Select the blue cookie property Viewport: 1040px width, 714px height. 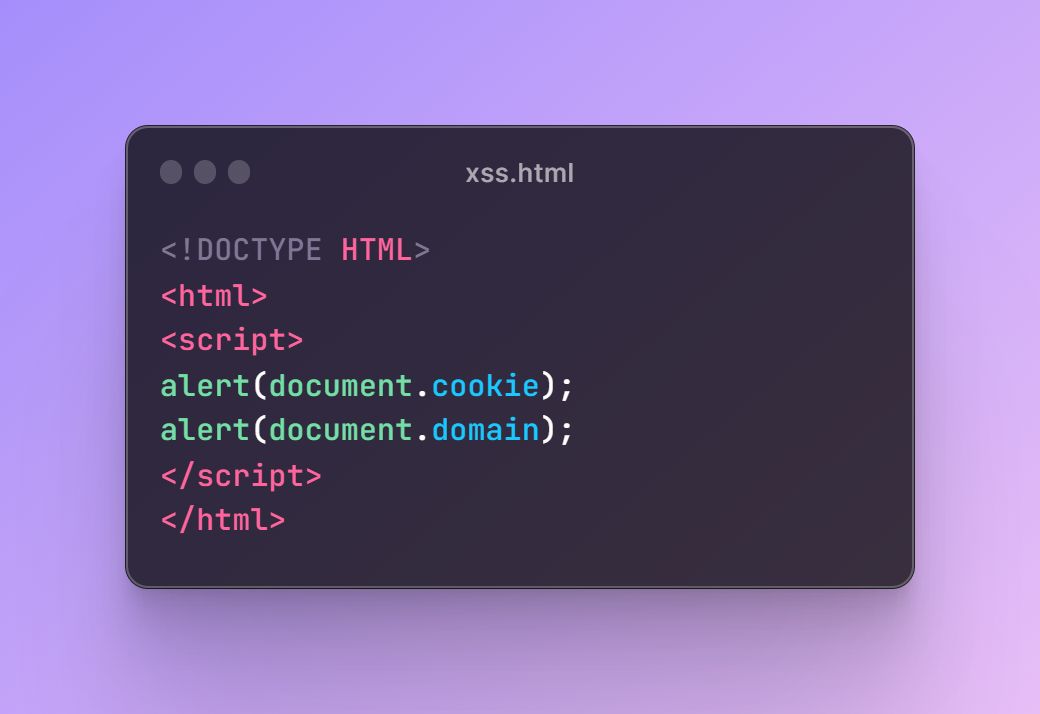486,386
